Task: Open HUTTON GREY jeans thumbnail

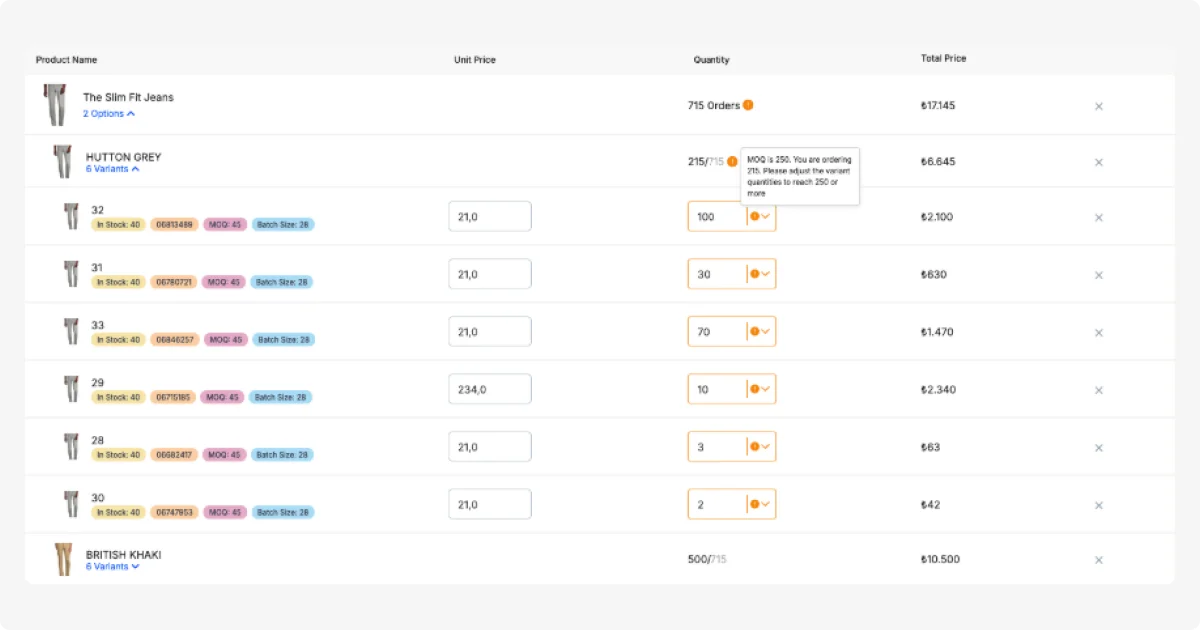Action: pyautogui.click(x=64, y=162)
